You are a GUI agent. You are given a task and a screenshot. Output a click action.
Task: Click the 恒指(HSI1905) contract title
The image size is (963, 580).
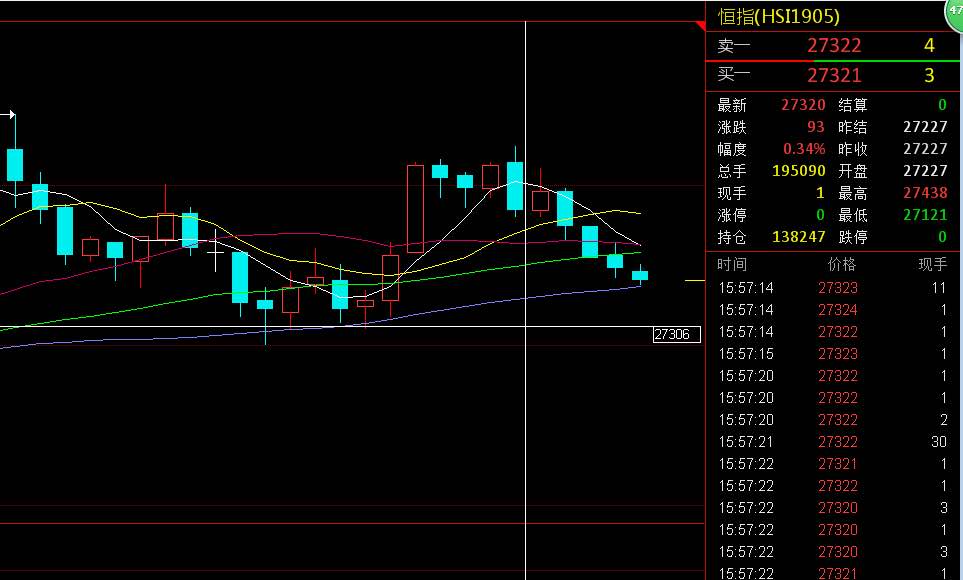click(778, 16)
